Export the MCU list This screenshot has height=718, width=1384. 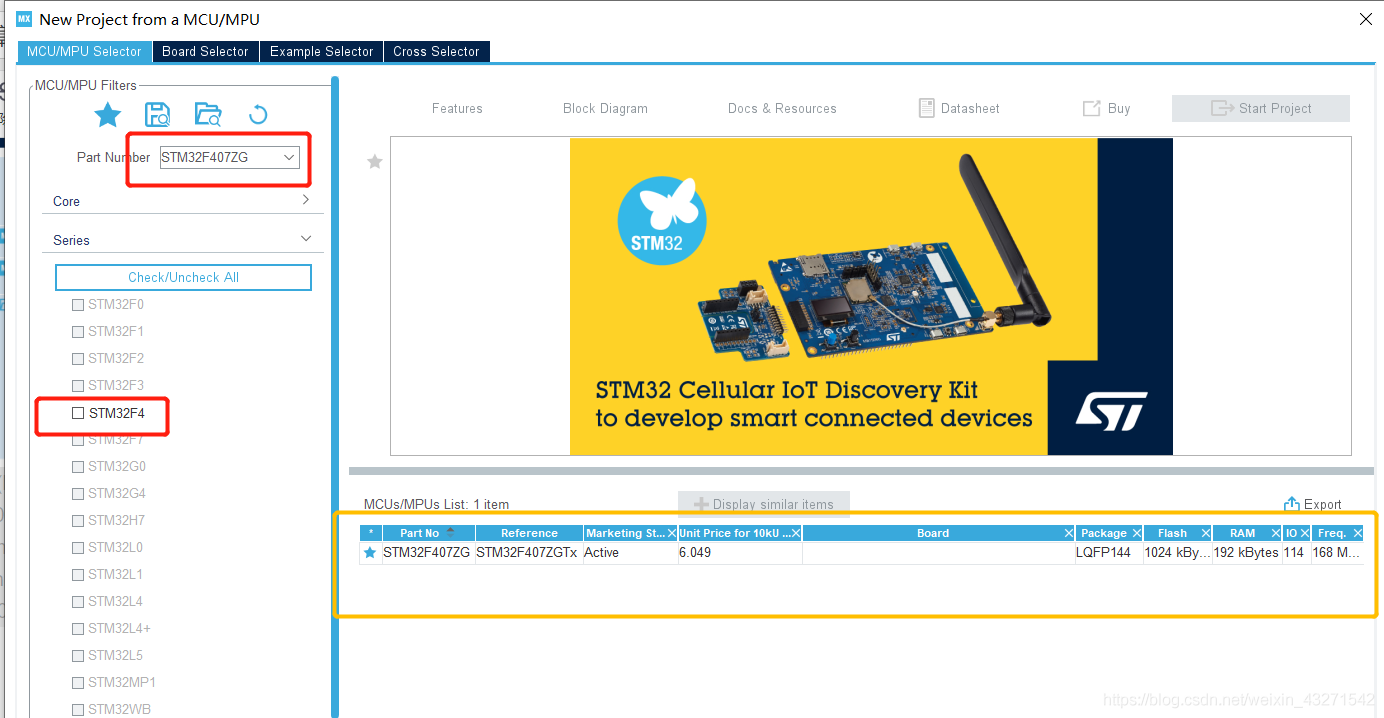pos(1312,504)
